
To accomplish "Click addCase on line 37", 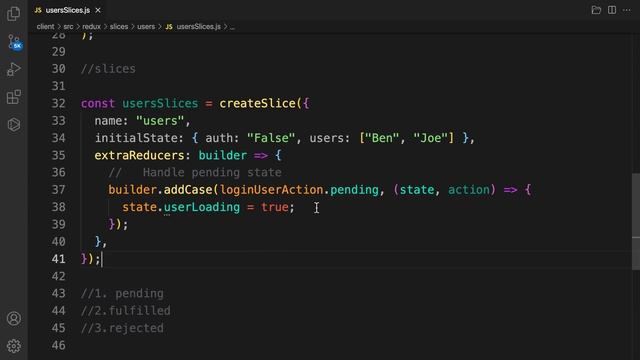I will pyautogui.click(x=188, y=190).
